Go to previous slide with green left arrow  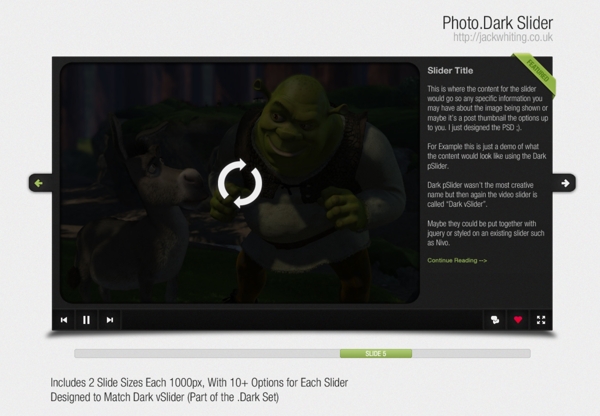pos(39,183)
